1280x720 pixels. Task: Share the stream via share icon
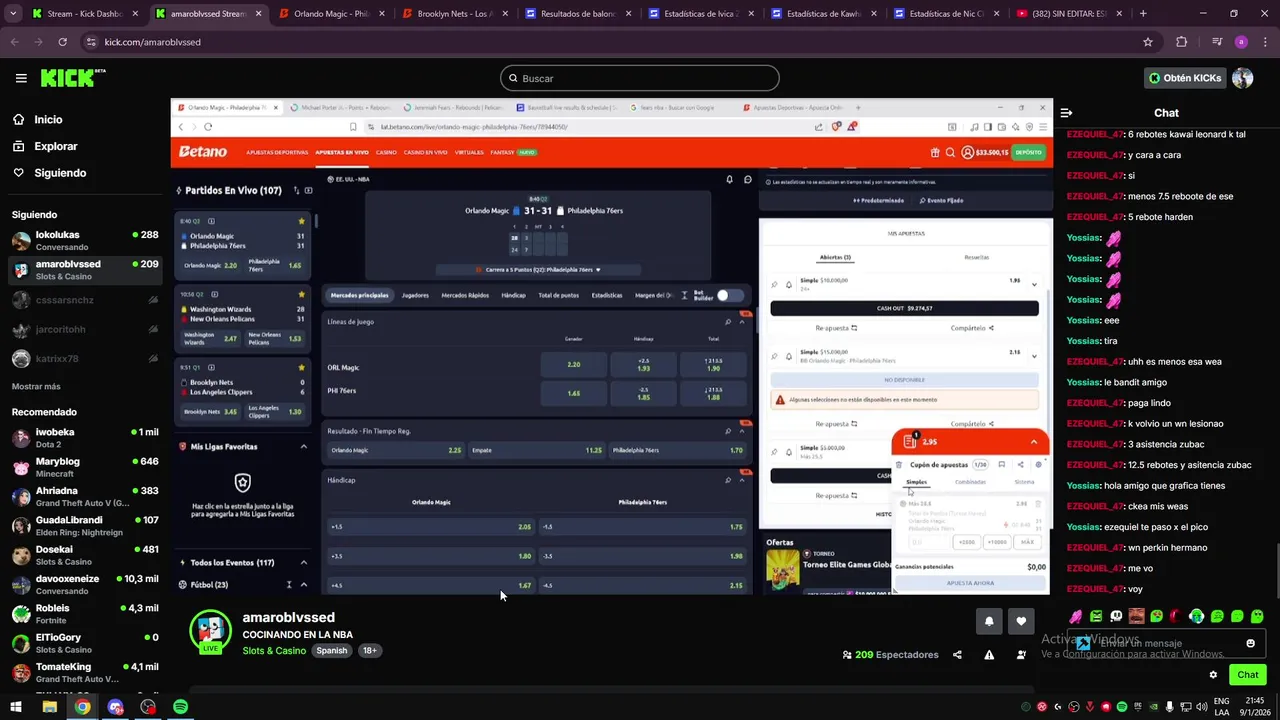click(x=957, y=655)
